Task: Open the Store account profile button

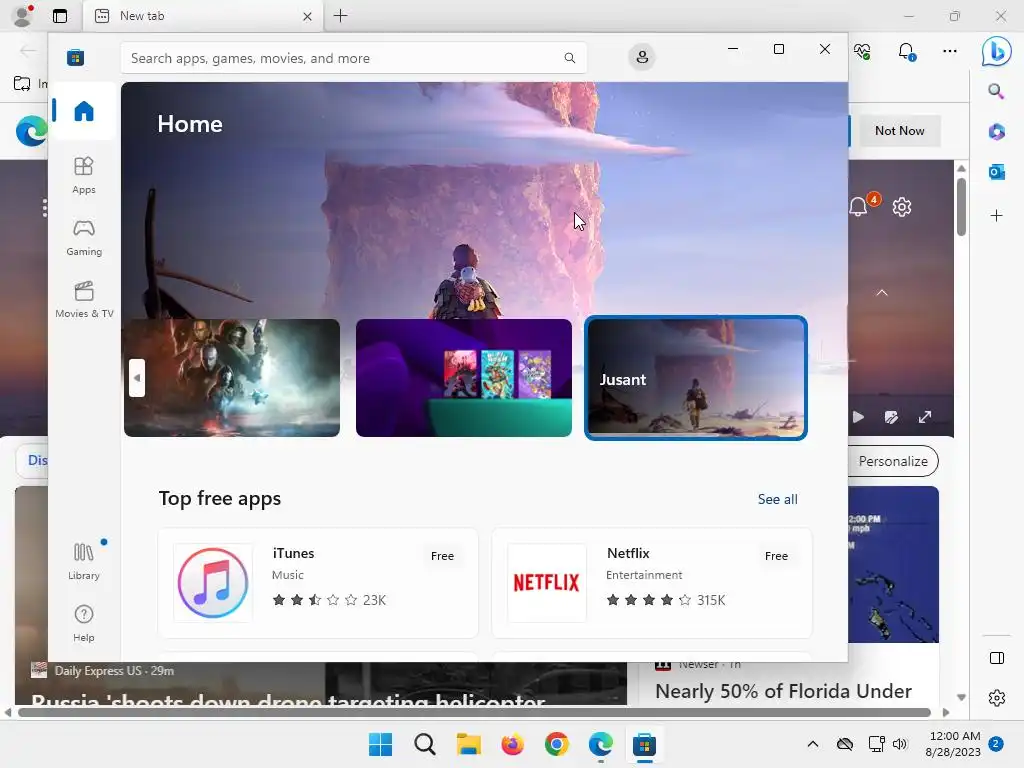Action: pos(642,57)
